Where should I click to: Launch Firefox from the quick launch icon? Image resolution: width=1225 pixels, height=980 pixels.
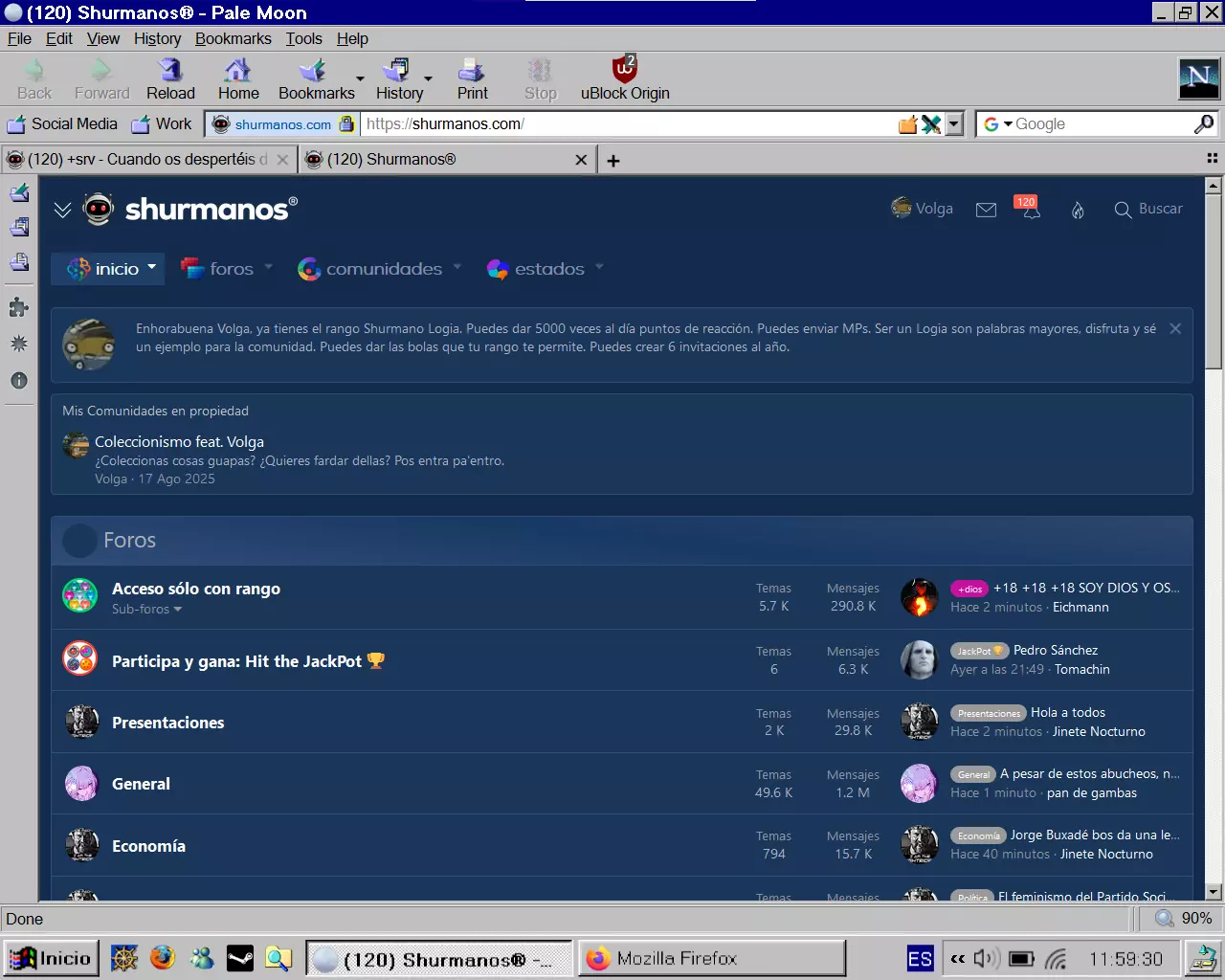point(163,957)
